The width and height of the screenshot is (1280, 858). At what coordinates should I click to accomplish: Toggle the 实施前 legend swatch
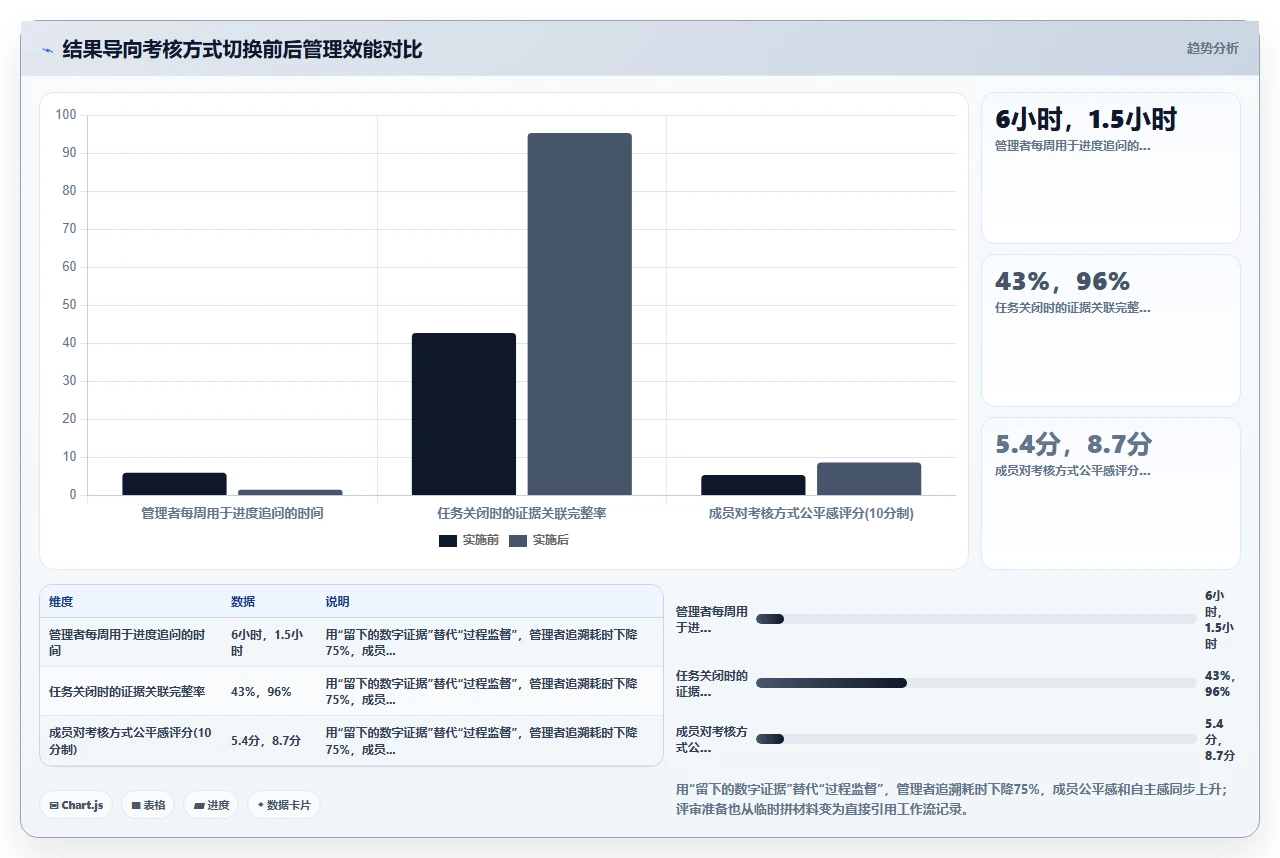448,541
